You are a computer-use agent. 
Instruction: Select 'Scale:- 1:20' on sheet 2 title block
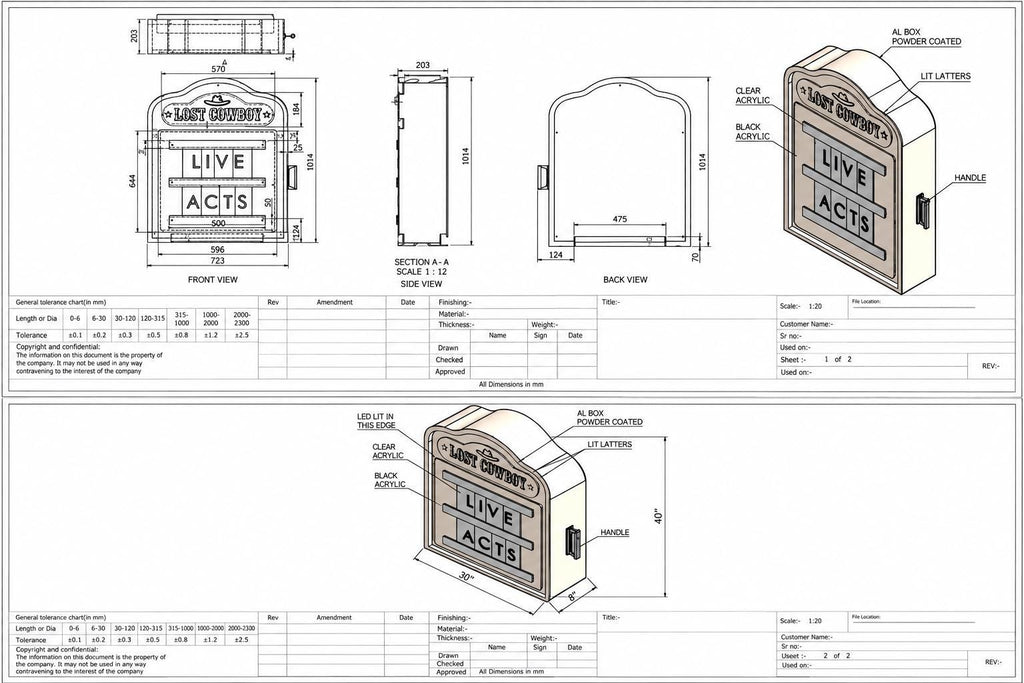[x=801, y=621]
